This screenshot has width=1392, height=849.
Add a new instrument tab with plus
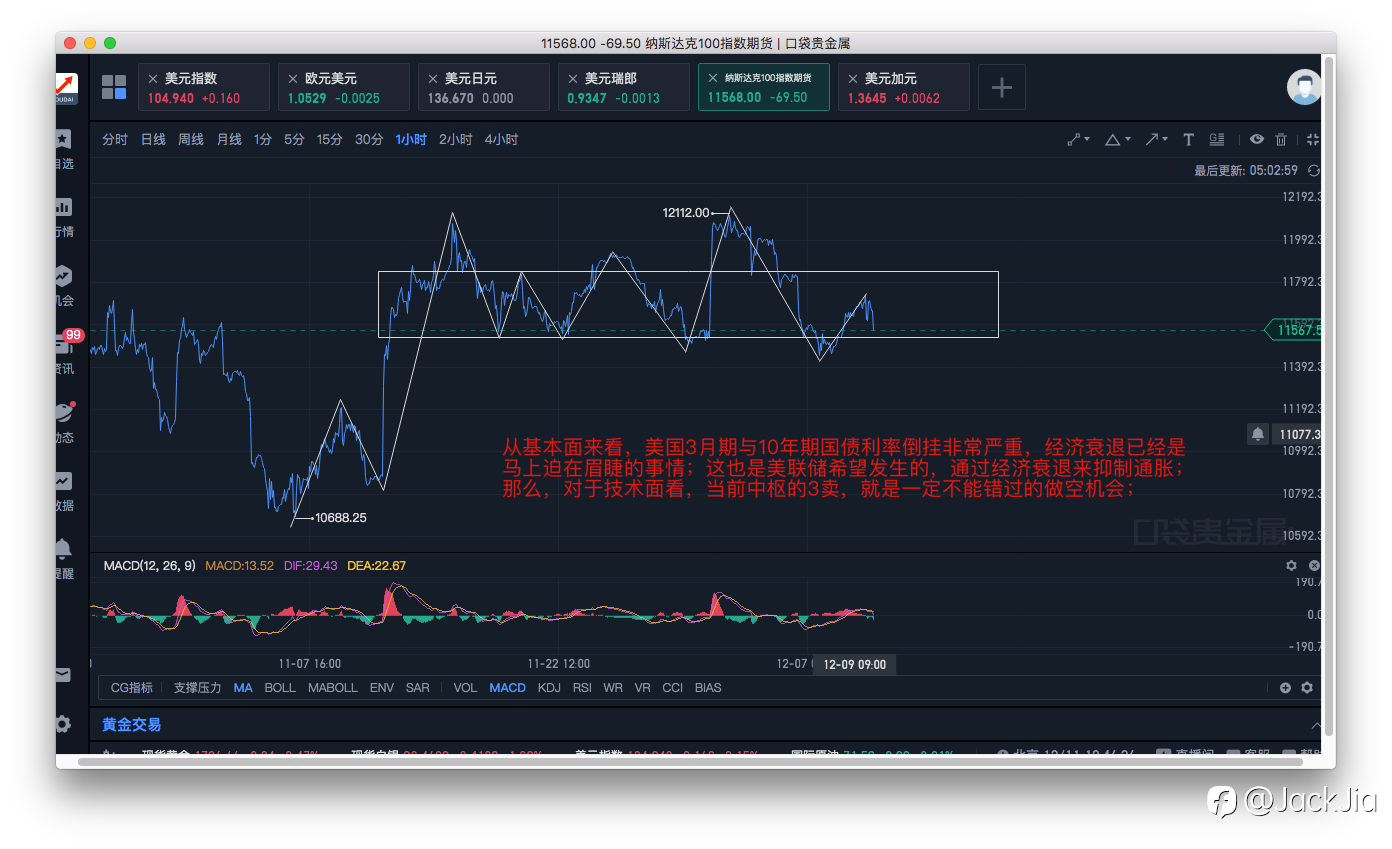[x=1001, y=87]
